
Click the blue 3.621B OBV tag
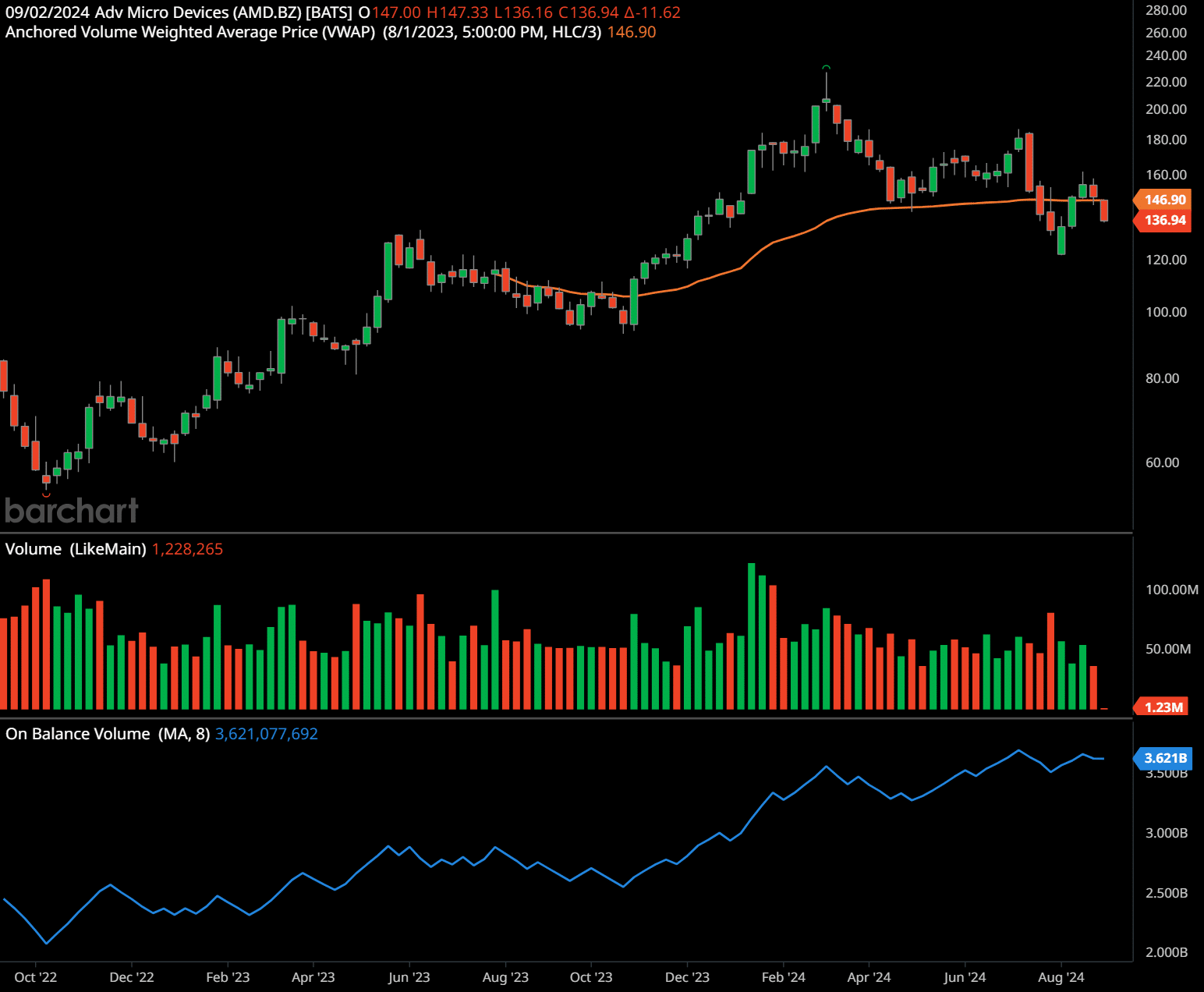[x=1163, y=758]
